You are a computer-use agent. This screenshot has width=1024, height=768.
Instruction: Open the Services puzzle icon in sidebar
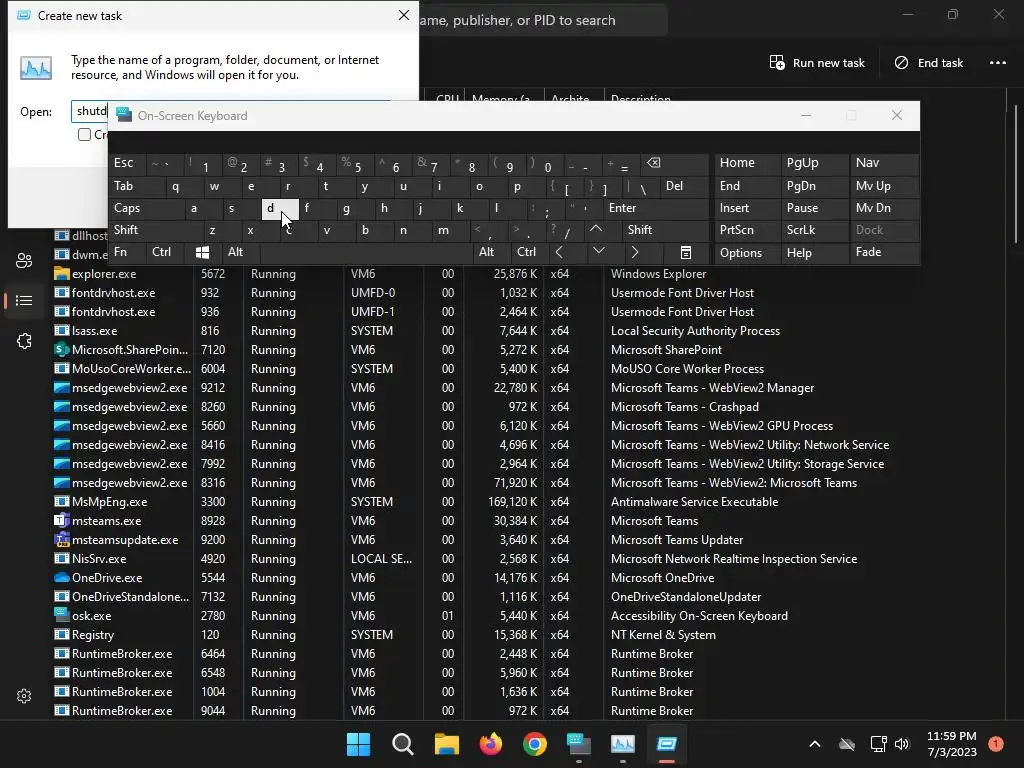click(x=24, y=341)
